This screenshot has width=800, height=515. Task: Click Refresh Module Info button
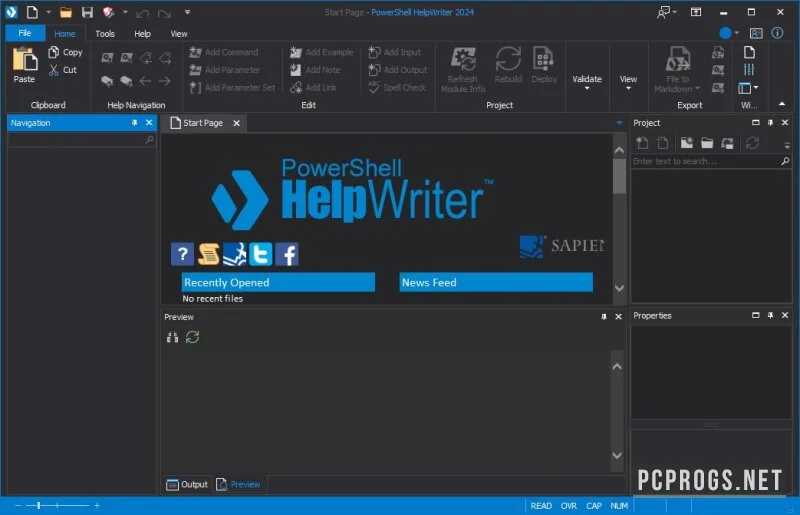pyautogui.click(x=463, y=70)
